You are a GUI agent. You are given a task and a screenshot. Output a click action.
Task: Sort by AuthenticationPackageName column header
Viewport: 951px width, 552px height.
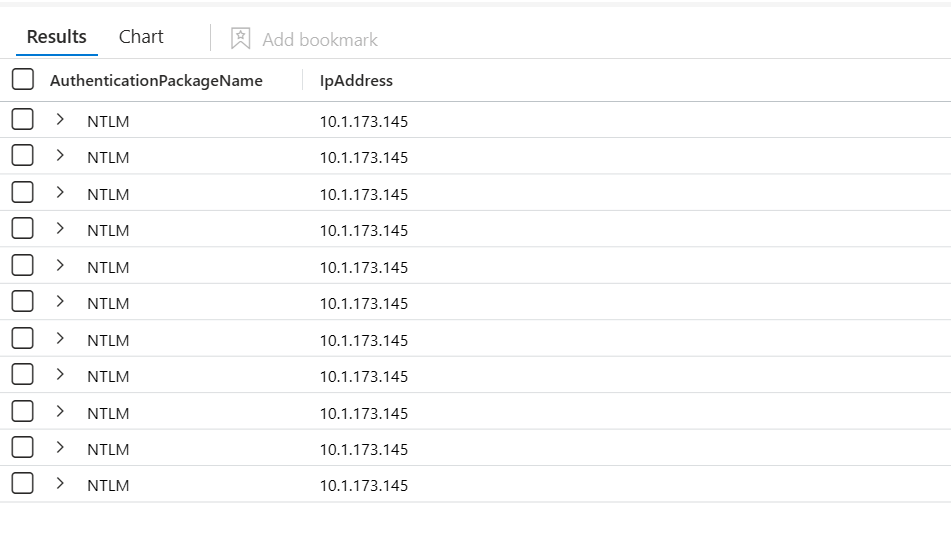click(156, 81)
